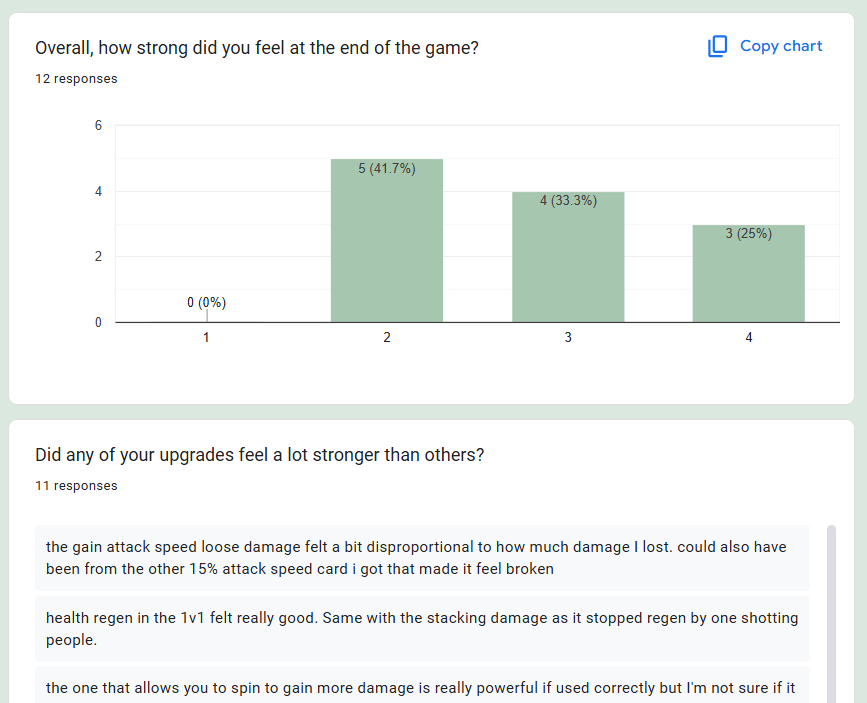Click y-axis value 6 on chart
The height and width of the screenshot is (703, 867).
[98, 126]
